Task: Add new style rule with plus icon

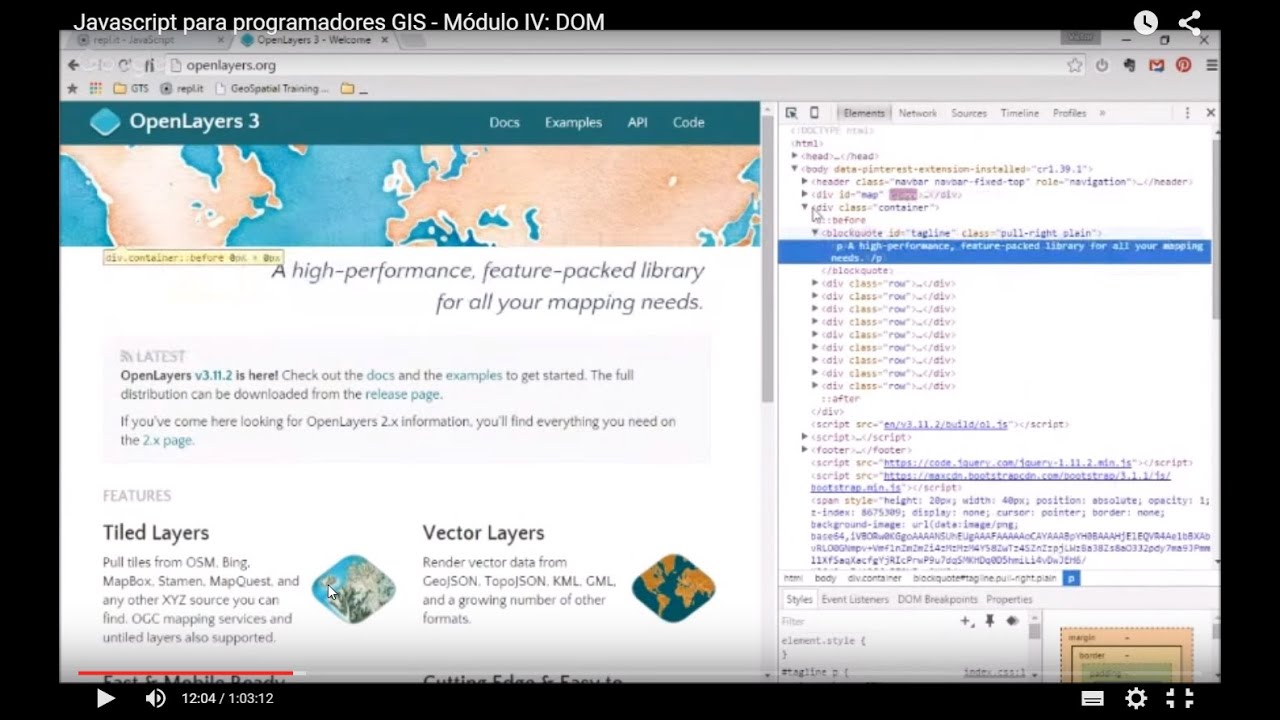Action: point(966,621)
